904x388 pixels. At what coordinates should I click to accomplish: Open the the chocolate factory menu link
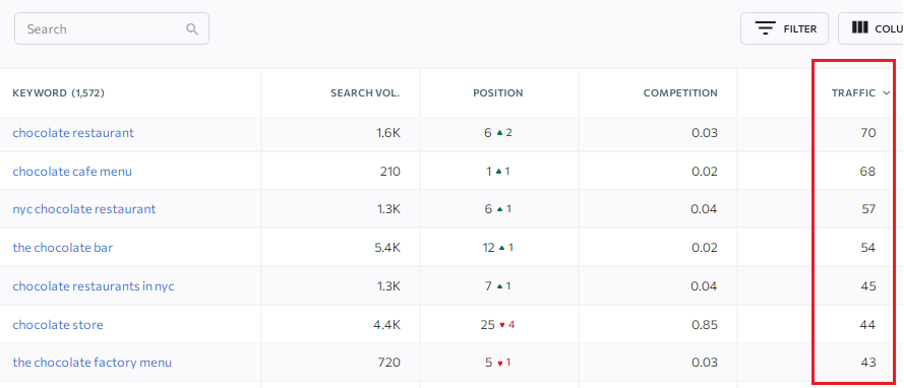tap(92, 363)
